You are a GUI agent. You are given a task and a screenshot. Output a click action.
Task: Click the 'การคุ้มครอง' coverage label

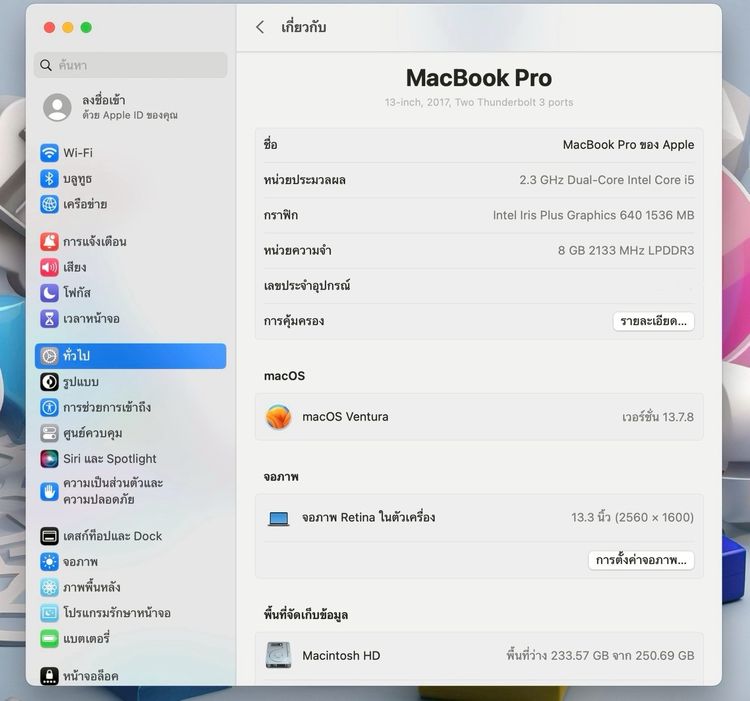pyautogui.click(x=294, y=321)
